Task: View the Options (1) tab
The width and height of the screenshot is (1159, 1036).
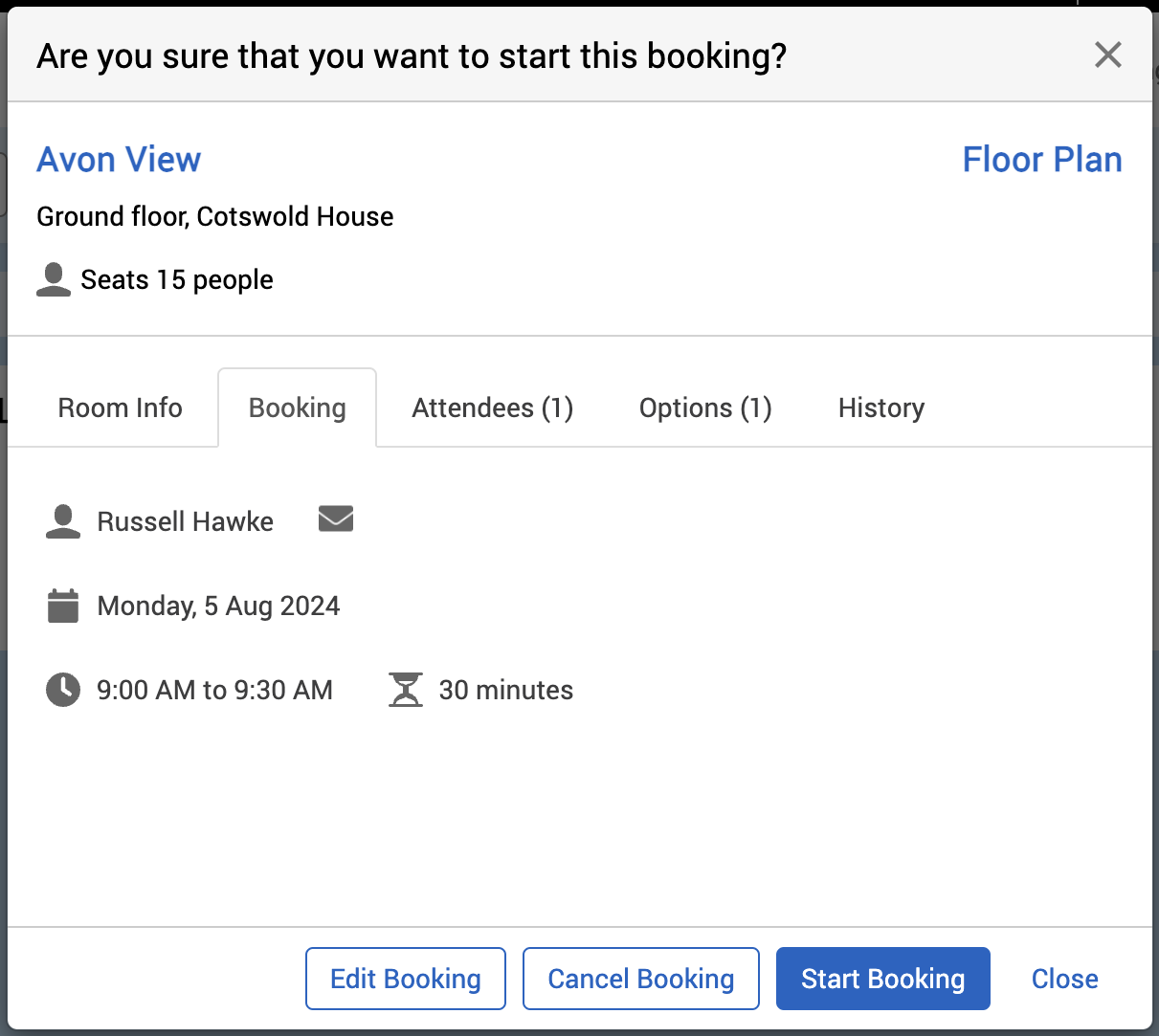Action: click(x=705, y=408)
